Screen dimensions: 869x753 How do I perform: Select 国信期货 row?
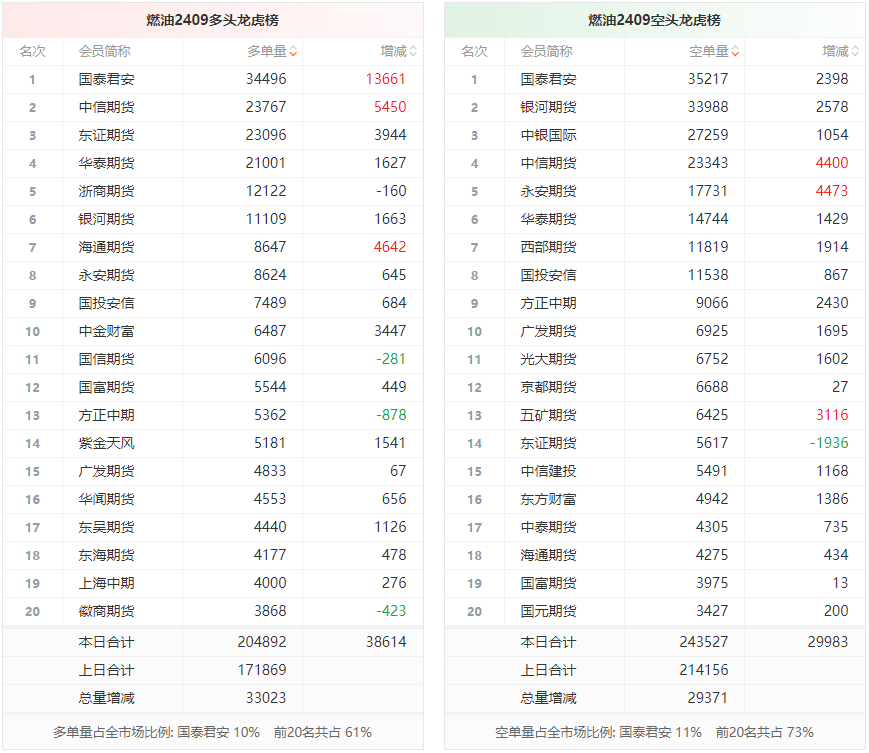(x=213, y=359)
